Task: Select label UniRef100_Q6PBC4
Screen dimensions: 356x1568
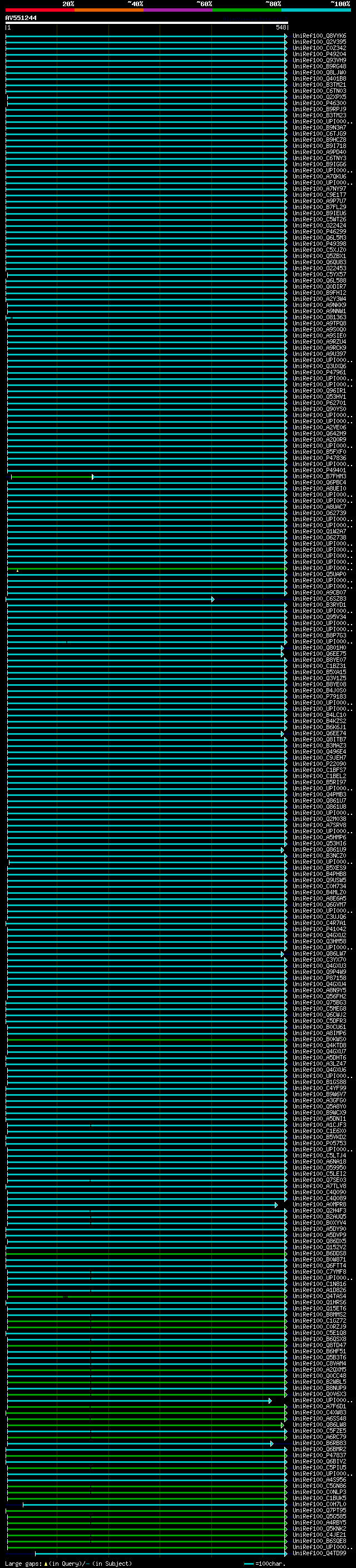Action: [x=319, y=483]
